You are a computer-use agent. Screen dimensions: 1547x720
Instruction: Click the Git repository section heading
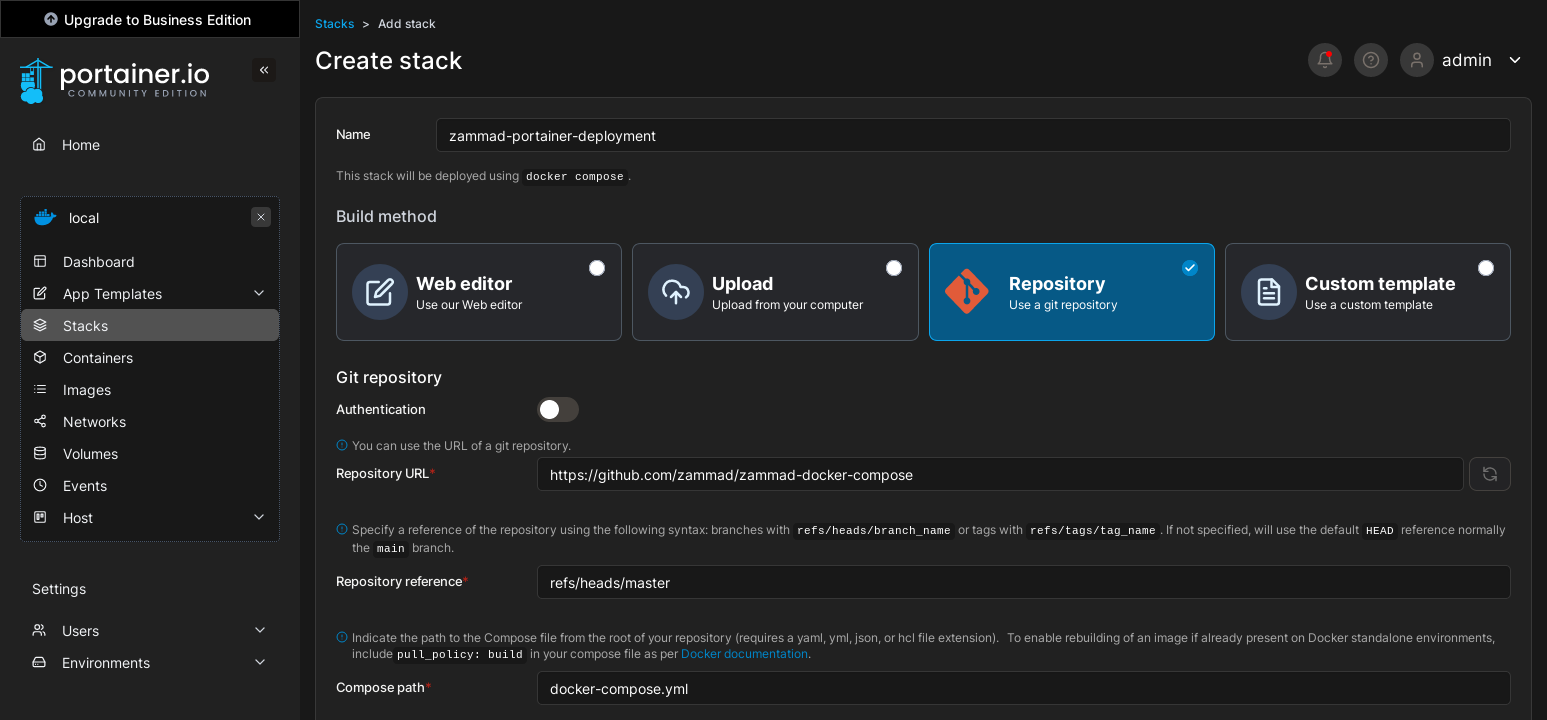pos(389,377)
